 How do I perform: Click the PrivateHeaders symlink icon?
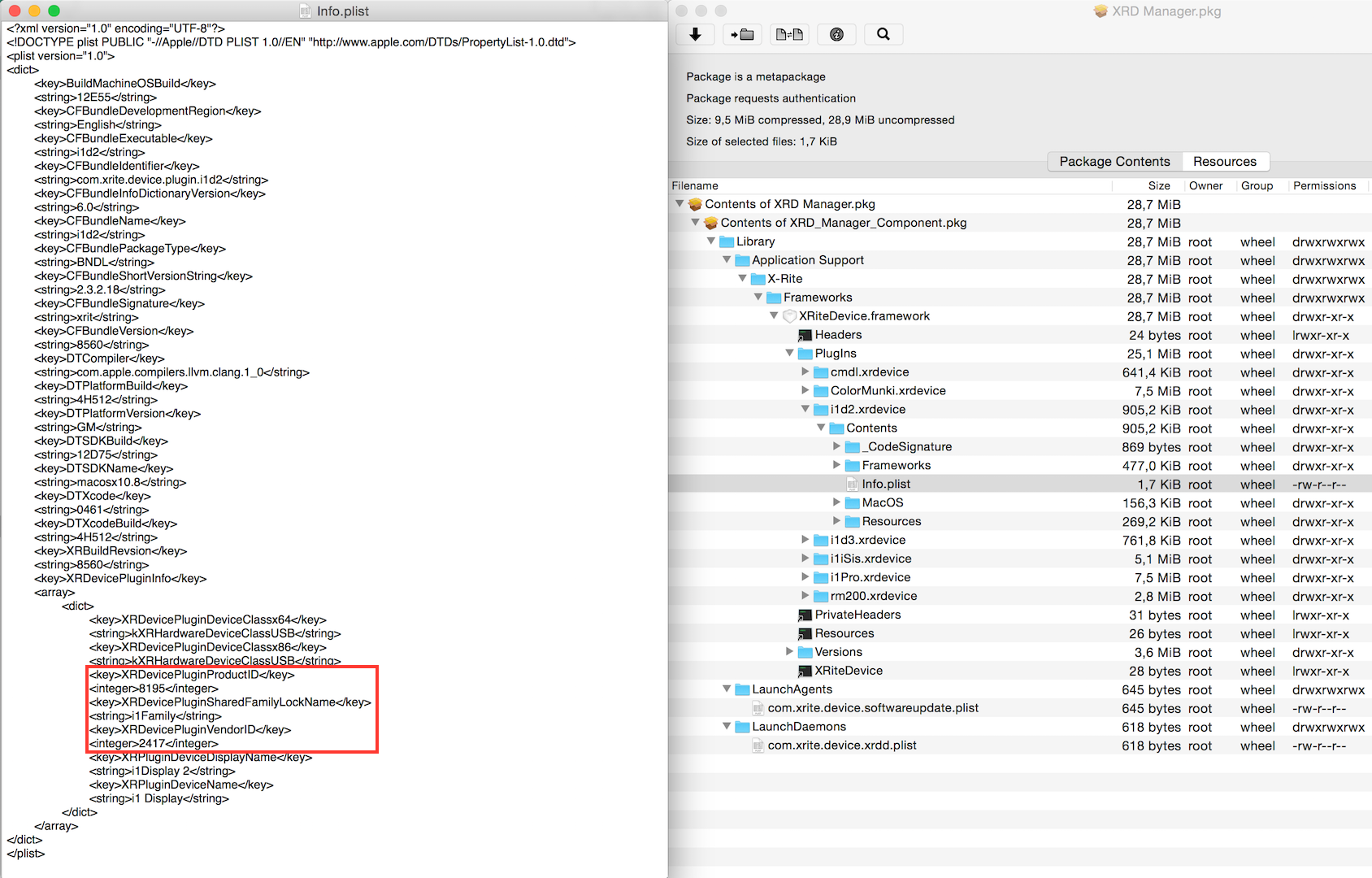pos(805,615)
